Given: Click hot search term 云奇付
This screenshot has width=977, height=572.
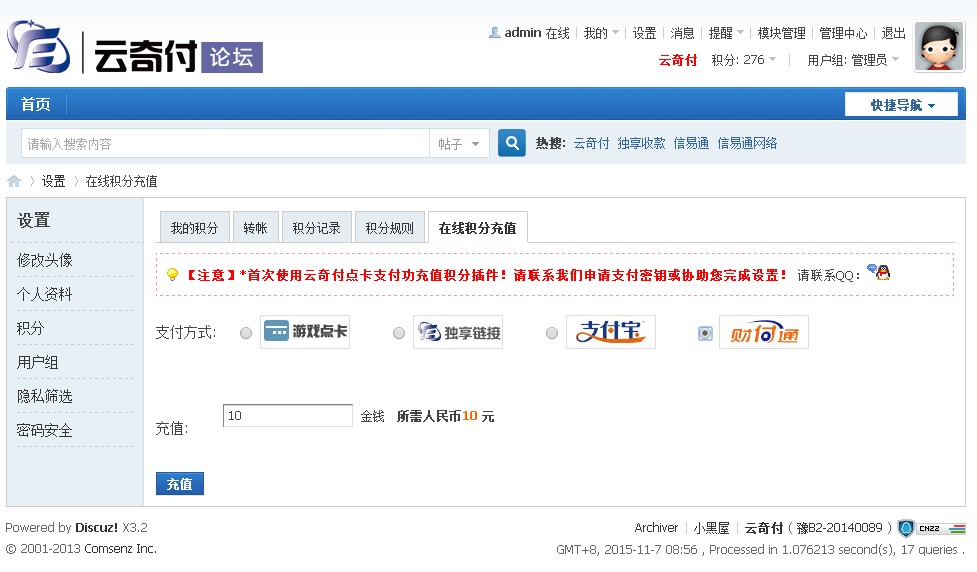Looking at the screenshot, I should 591,143.
